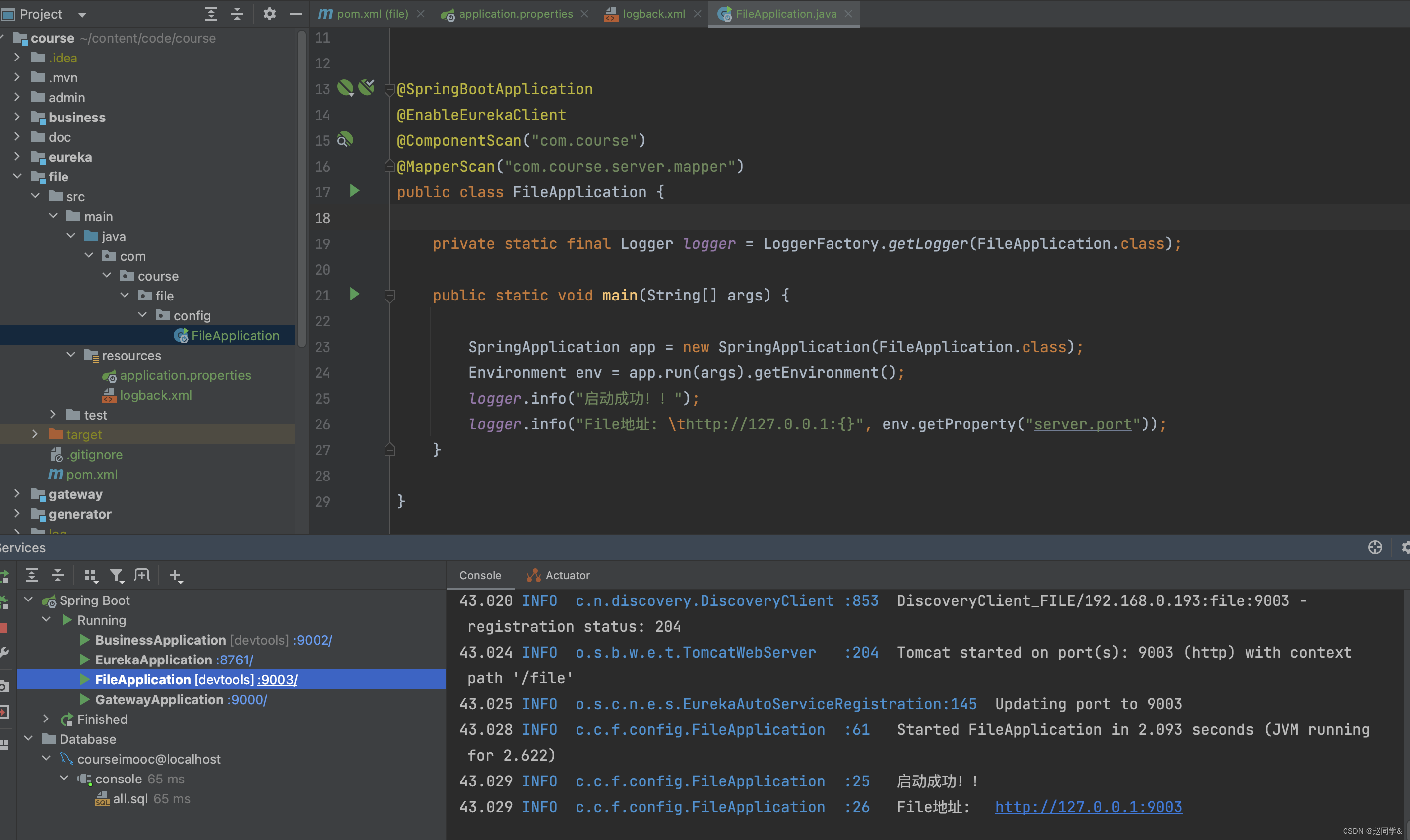
Task: Toggle the fold marker at line 27
Action: coord(389,450)
